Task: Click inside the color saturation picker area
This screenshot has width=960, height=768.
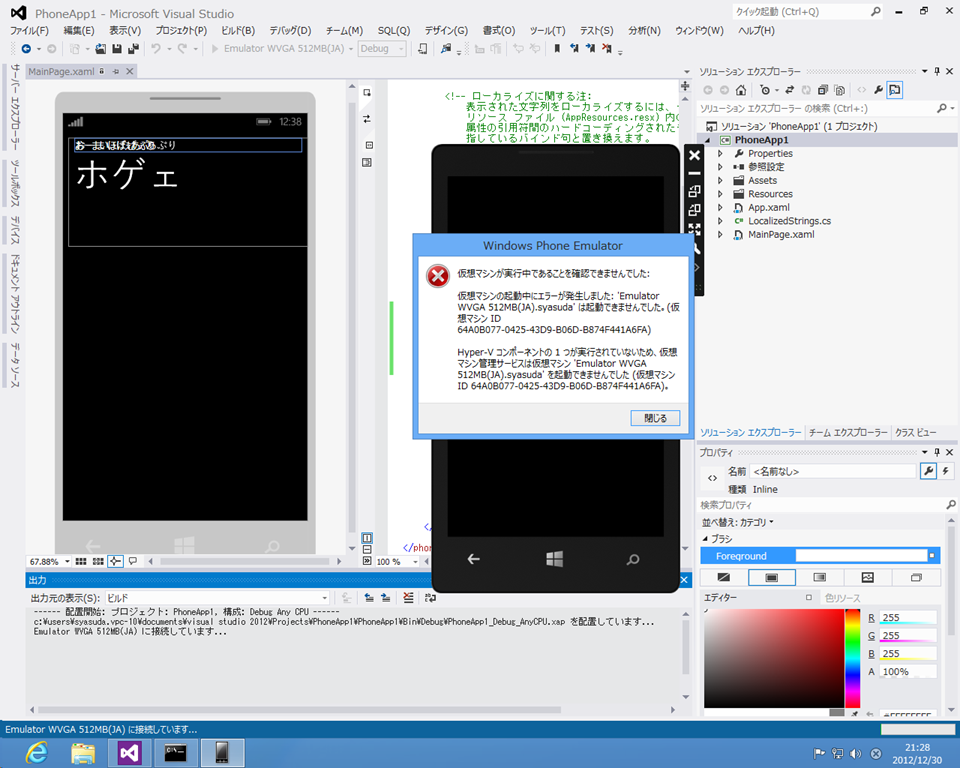Action: point(774,658)
